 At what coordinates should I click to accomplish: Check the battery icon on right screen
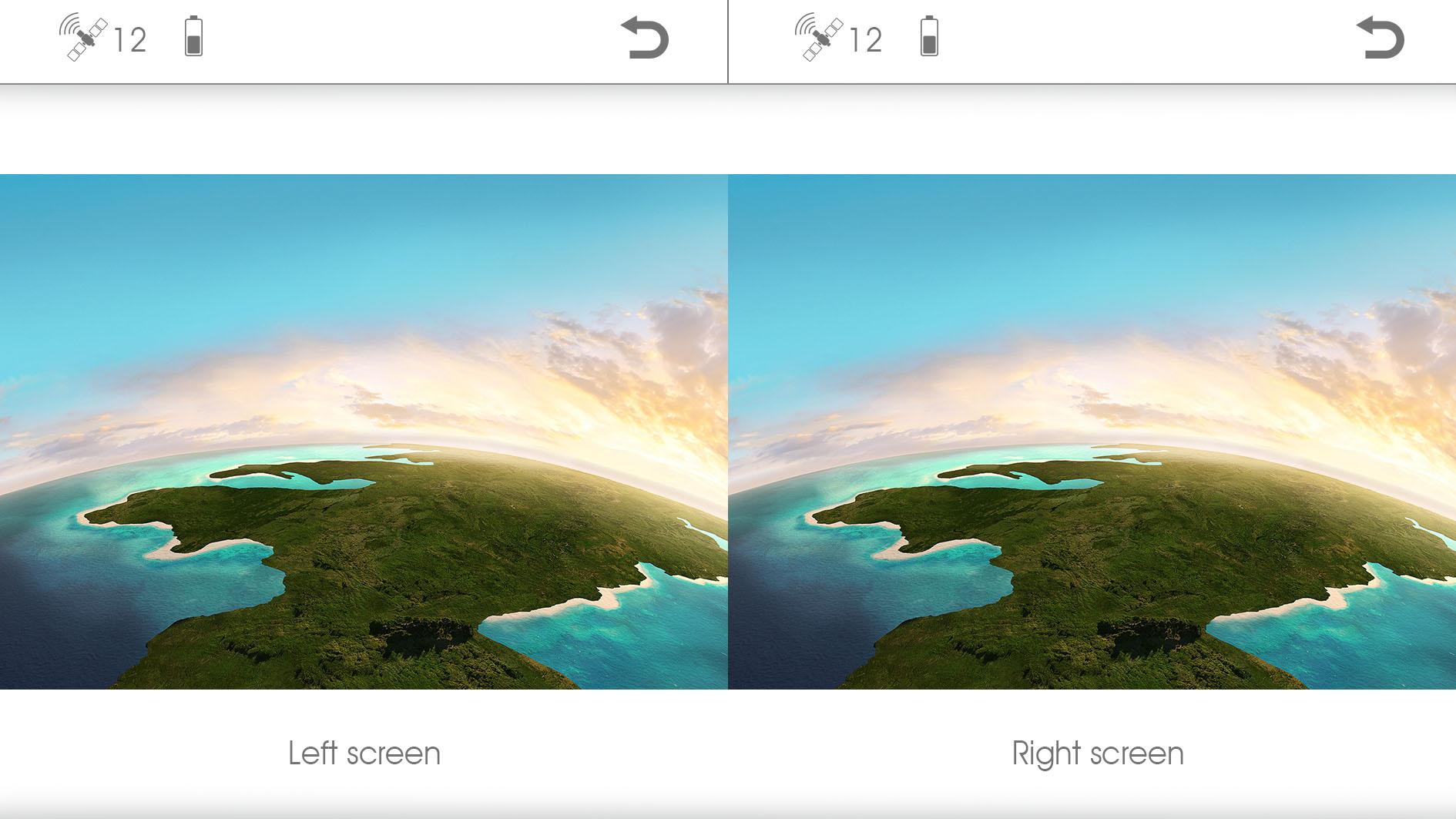tap(929, 36)
